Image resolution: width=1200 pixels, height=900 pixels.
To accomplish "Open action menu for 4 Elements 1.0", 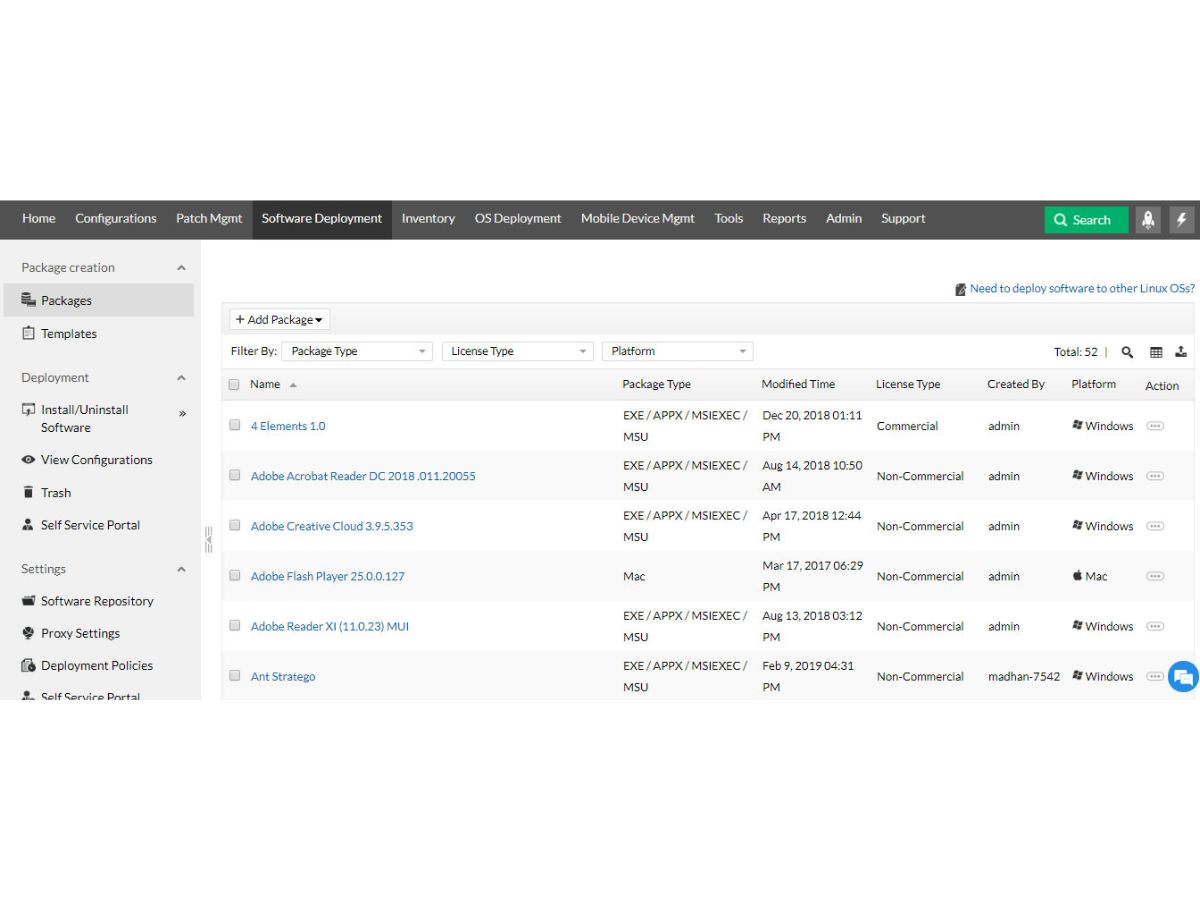I will (1155, 426).
